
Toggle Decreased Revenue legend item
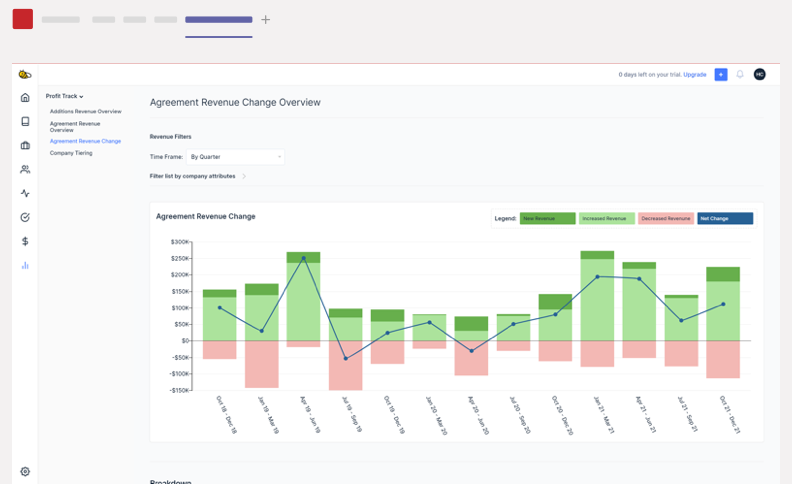666,218
